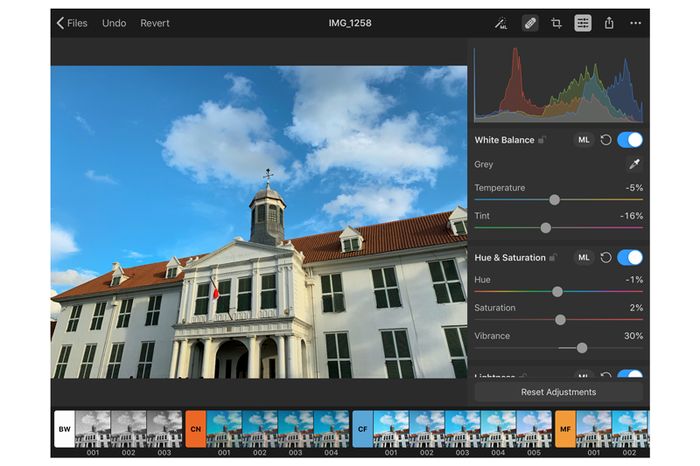This screenshot has width=700, height=466.
Task: Toggle the color adjustments panel icon
Action: [583, 23]
